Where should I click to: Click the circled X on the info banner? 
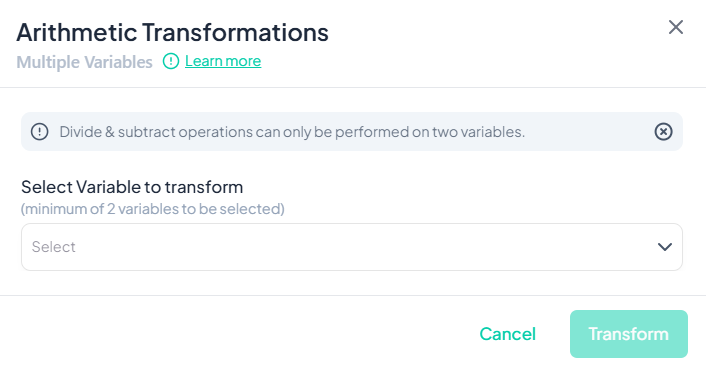663,132
